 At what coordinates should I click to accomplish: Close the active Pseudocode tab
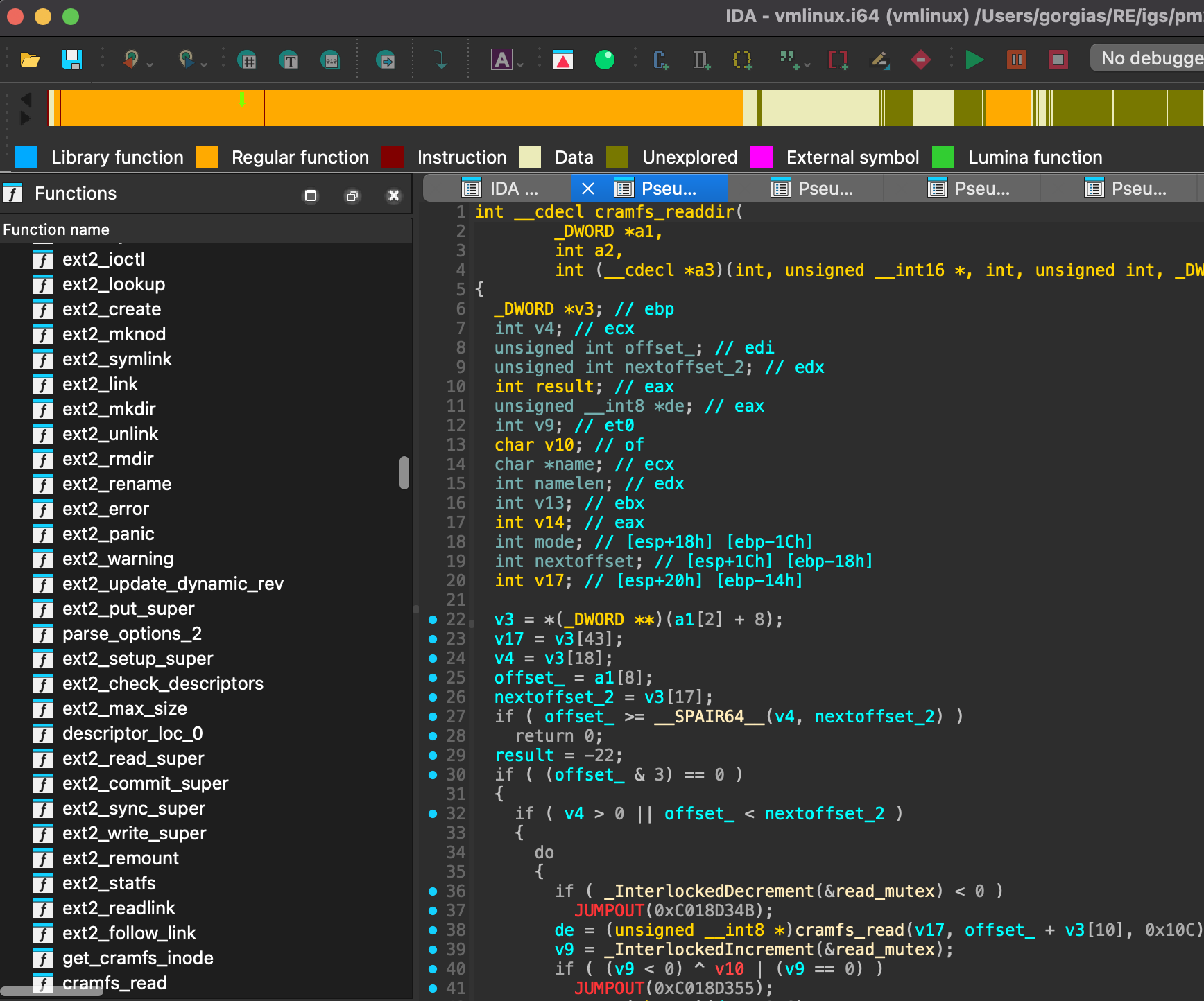588,189
